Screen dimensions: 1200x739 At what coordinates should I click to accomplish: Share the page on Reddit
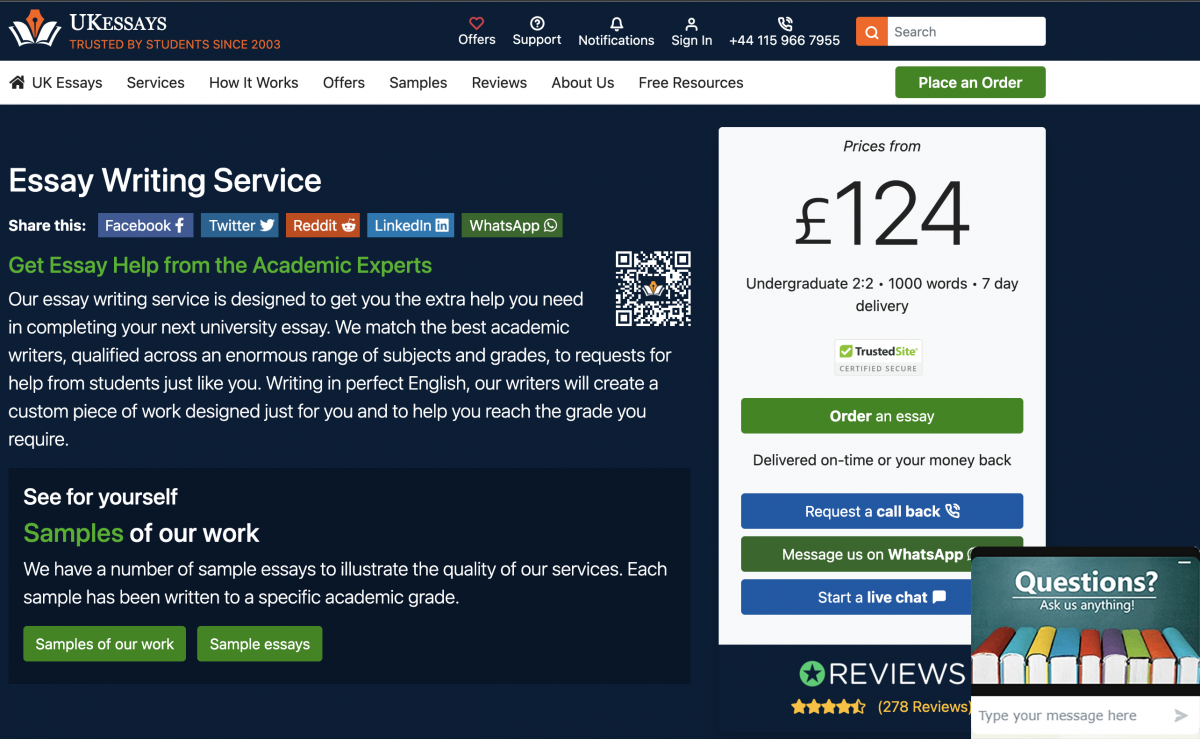[324, 226]
